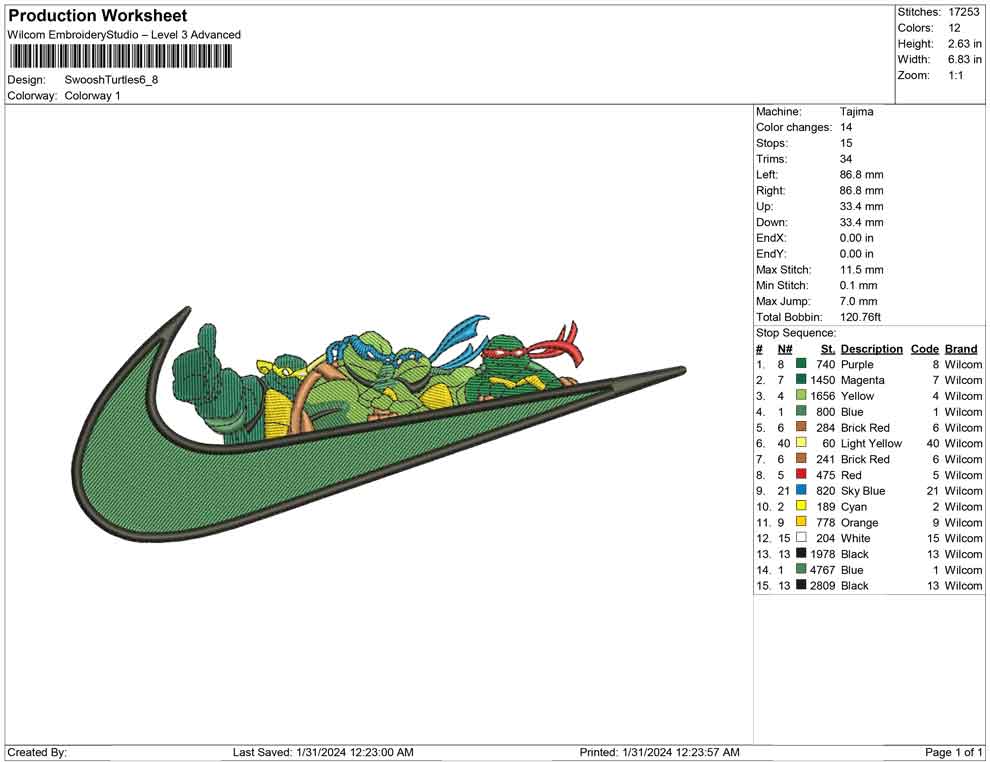
Task: Click the red swatch beside 475 Red
Action: pos(801,474)
